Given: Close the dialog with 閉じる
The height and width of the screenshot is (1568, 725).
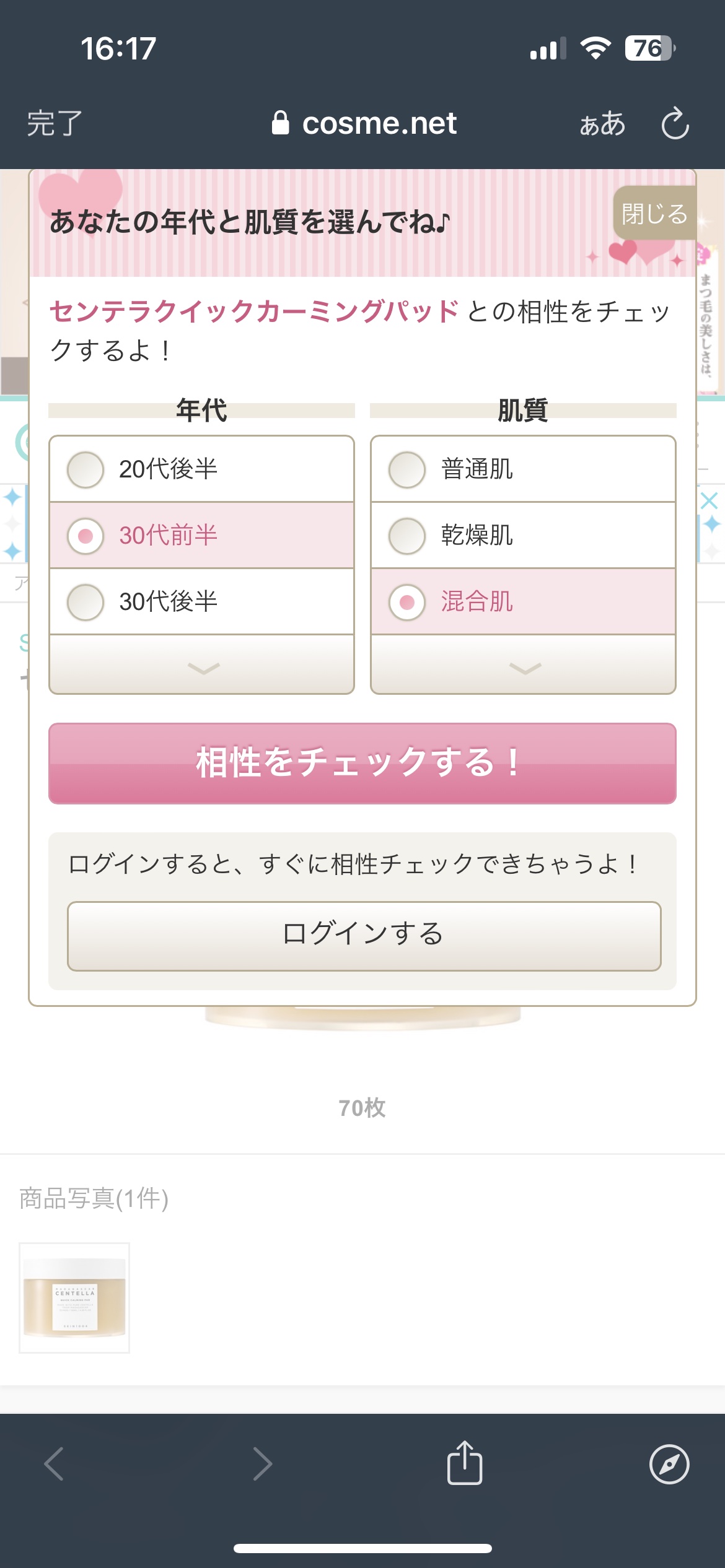Looking at the screenshot, I should click(654, 213).
